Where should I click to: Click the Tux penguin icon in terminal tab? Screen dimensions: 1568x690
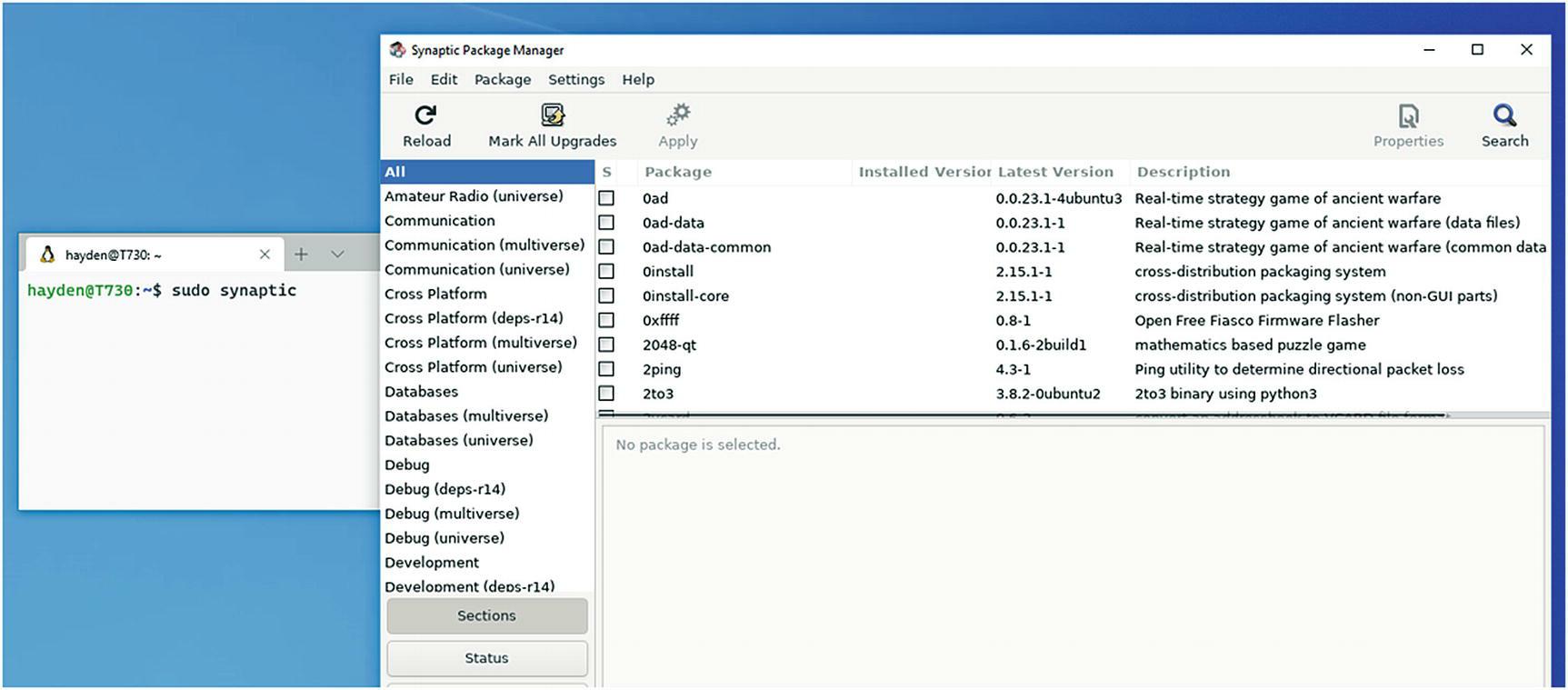click(x=47, y=255)
